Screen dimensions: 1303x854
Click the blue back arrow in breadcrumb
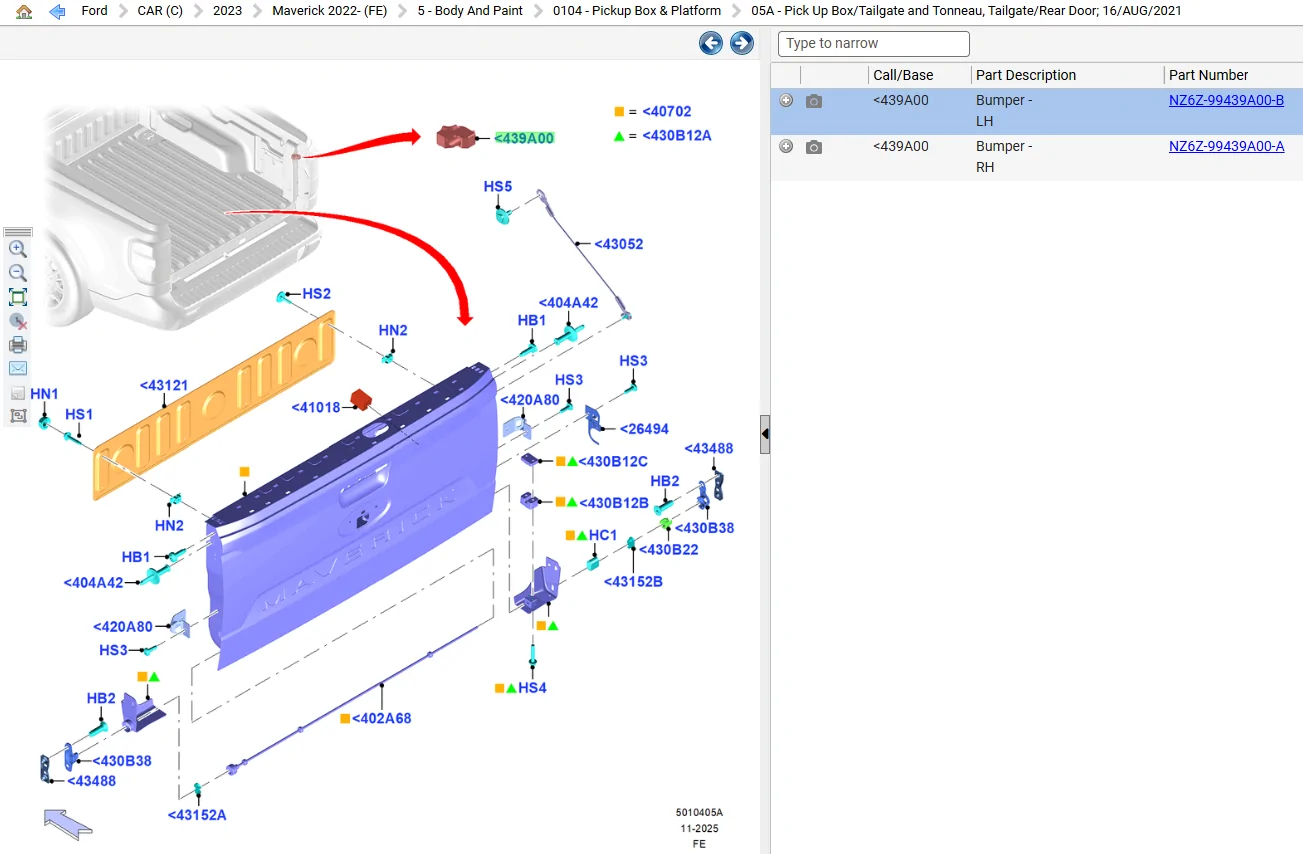point(57,11)
